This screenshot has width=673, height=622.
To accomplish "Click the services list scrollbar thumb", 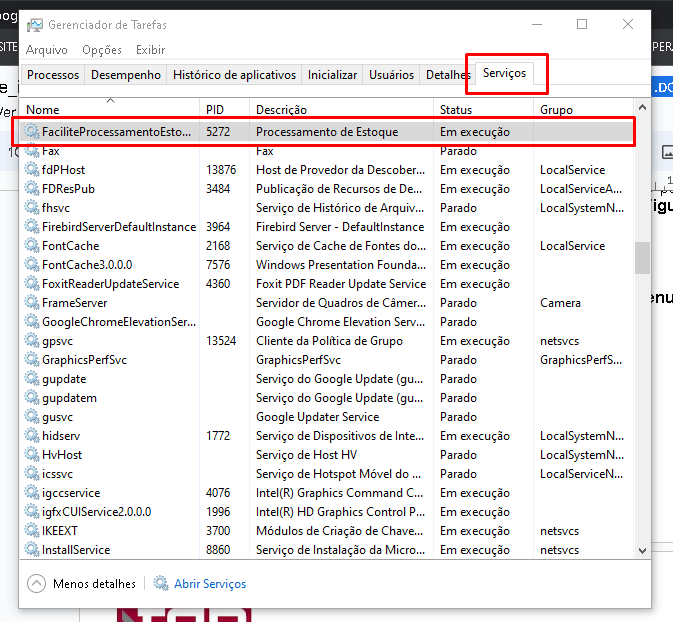I will click(x=642, y=258).
